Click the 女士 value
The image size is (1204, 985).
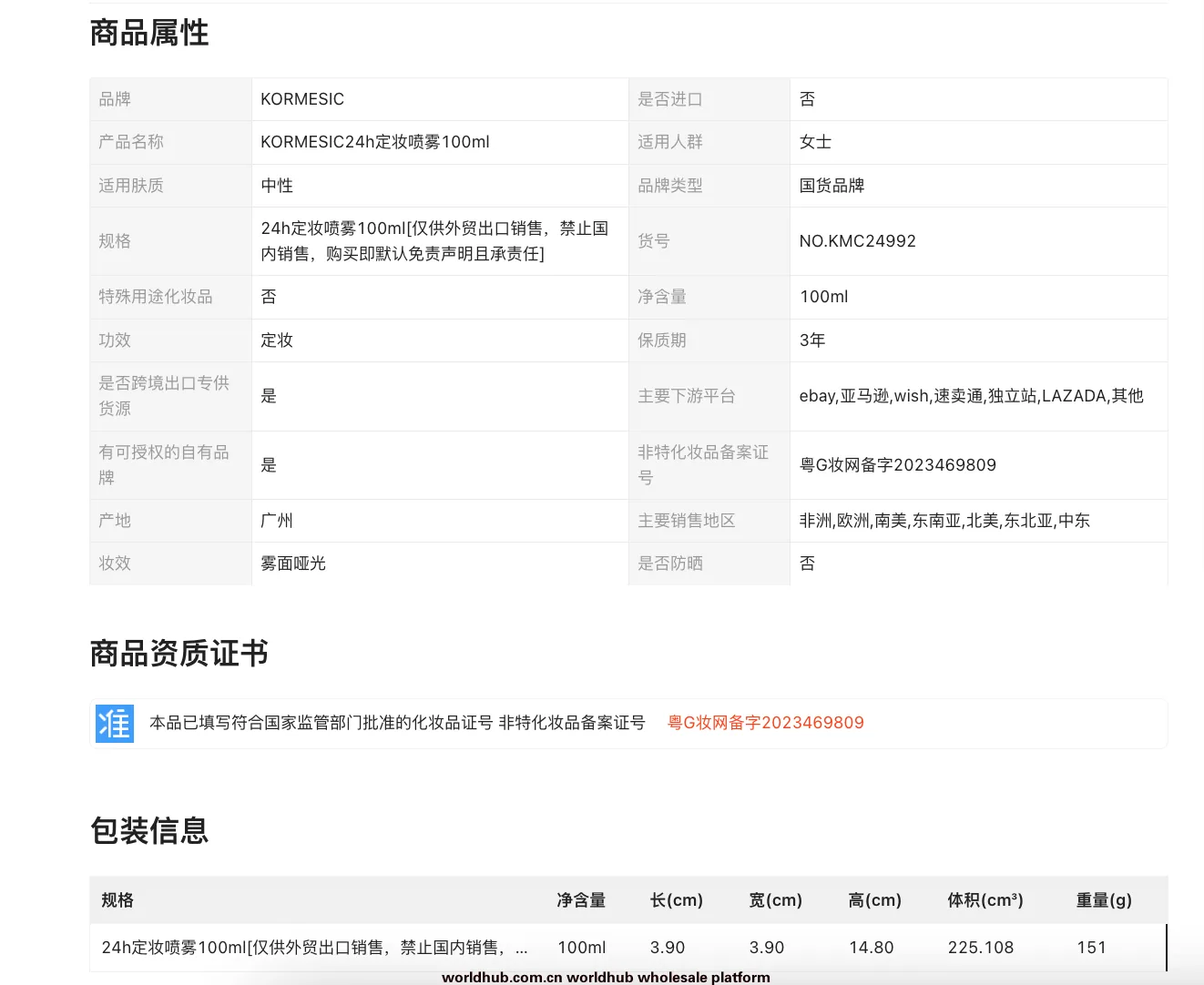click(816, 142)
